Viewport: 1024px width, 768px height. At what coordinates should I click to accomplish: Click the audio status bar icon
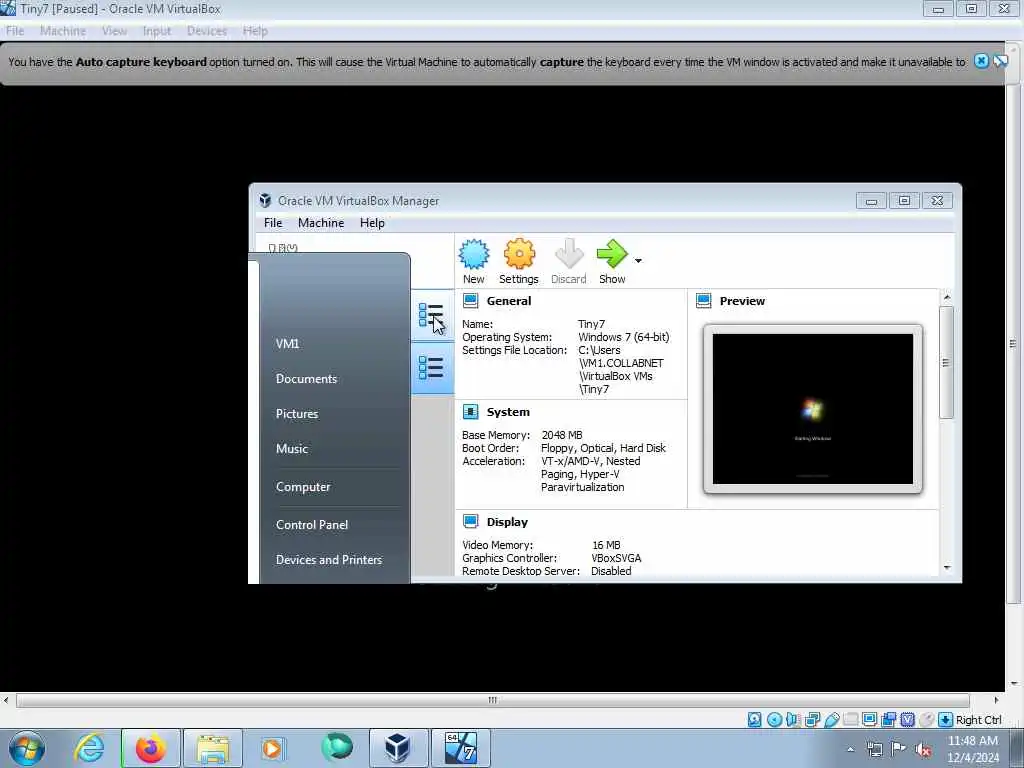coord(793,720)
